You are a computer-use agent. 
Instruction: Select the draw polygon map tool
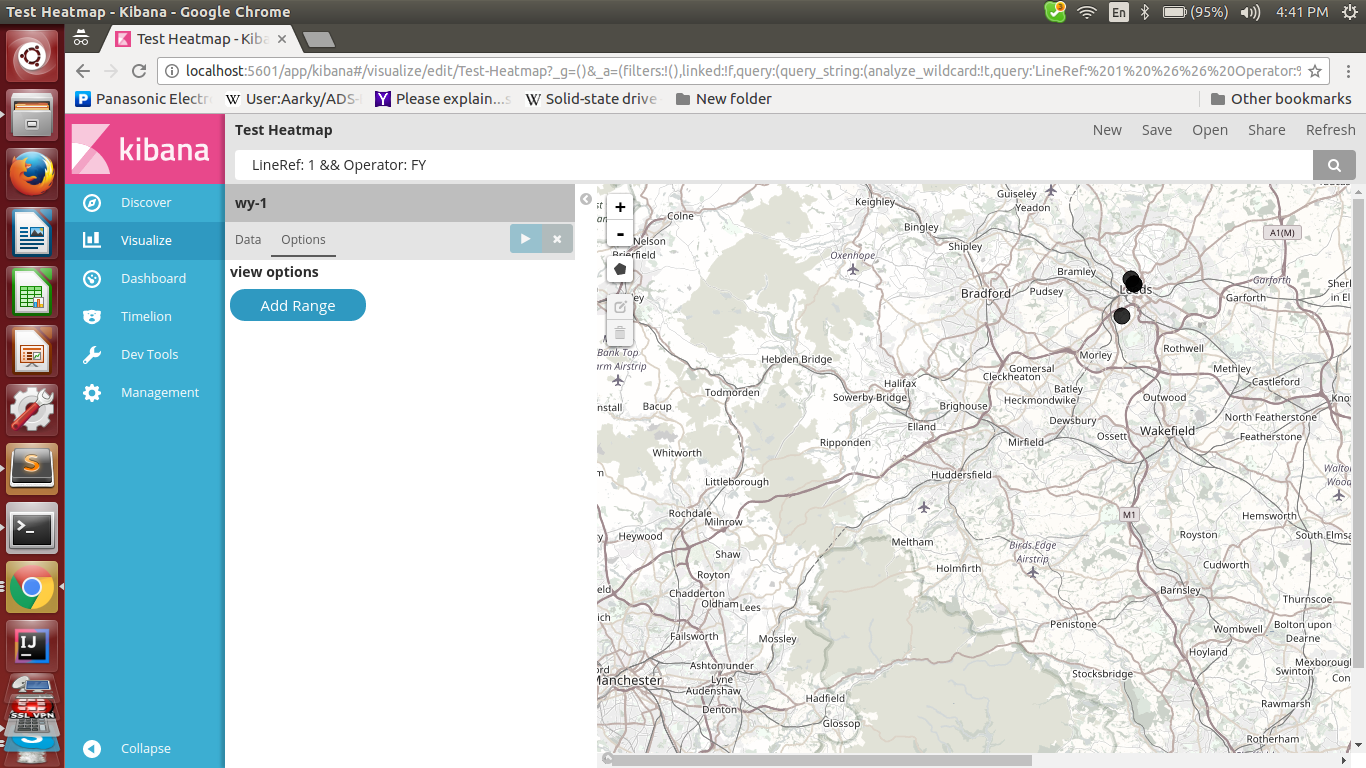tap(620, 269)
